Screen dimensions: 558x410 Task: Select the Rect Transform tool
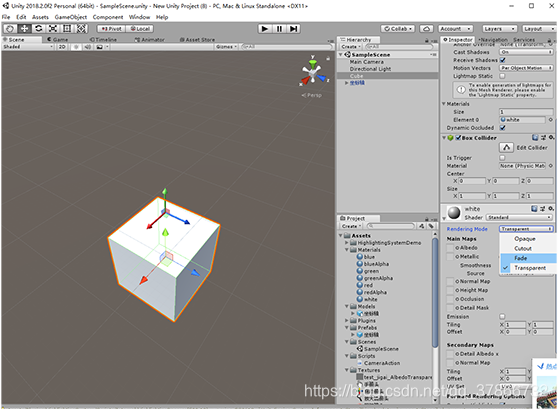pyautogui.click(x=67, y=29)
